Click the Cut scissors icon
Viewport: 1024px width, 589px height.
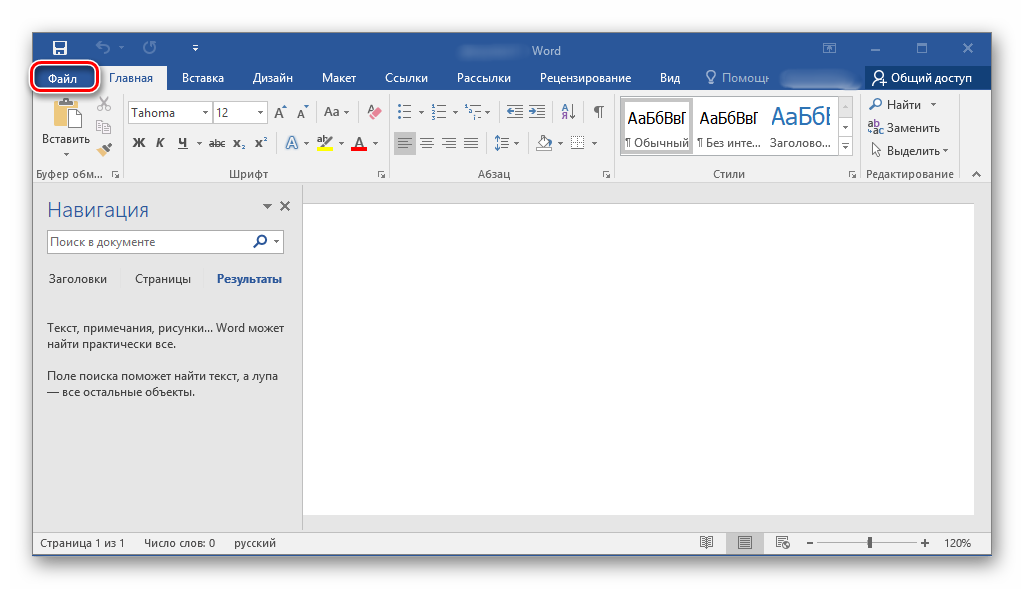pyautogui.click(x=103, y=105)
